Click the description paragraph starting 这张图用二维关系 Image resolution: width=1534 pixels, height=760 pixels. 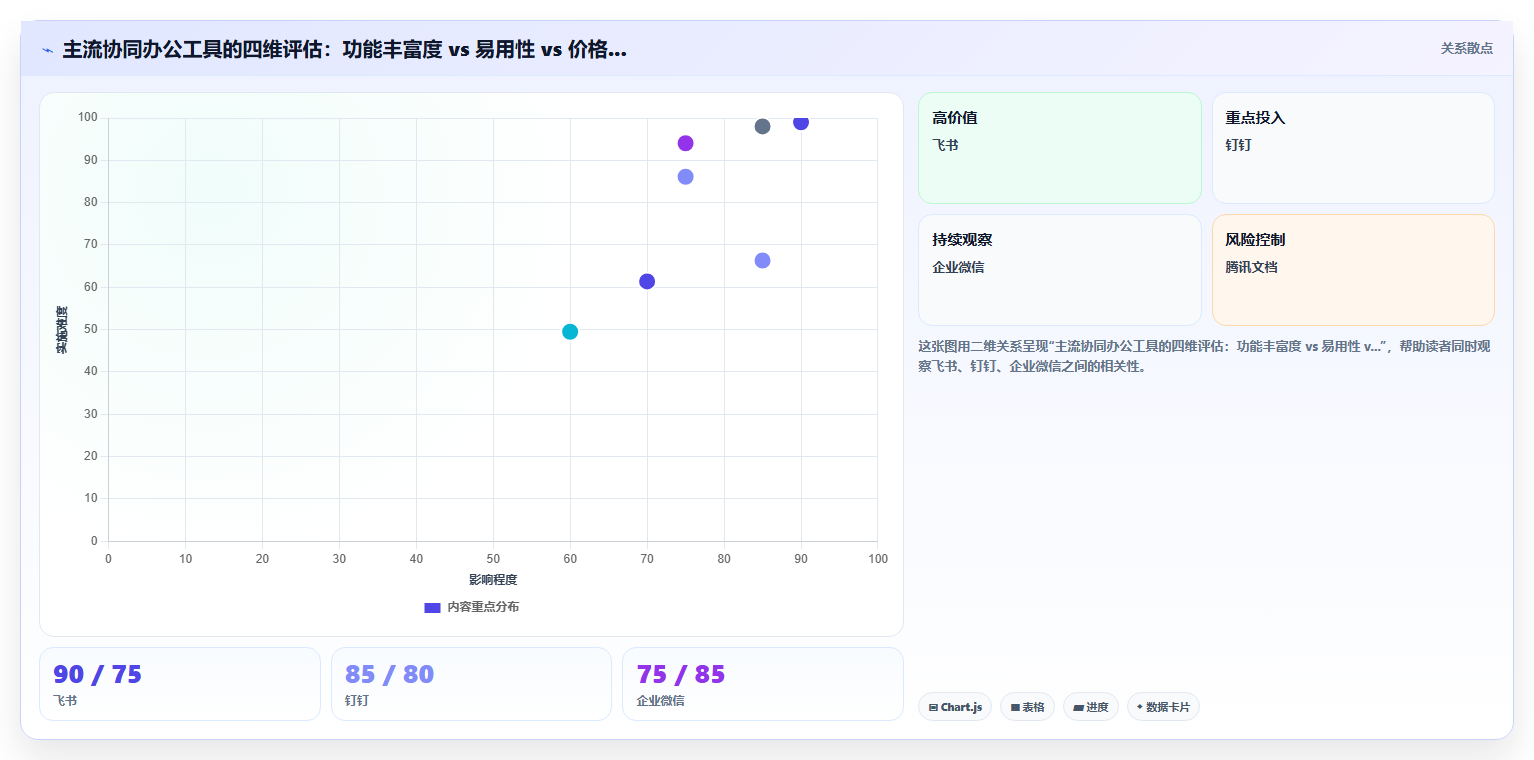1204,356
